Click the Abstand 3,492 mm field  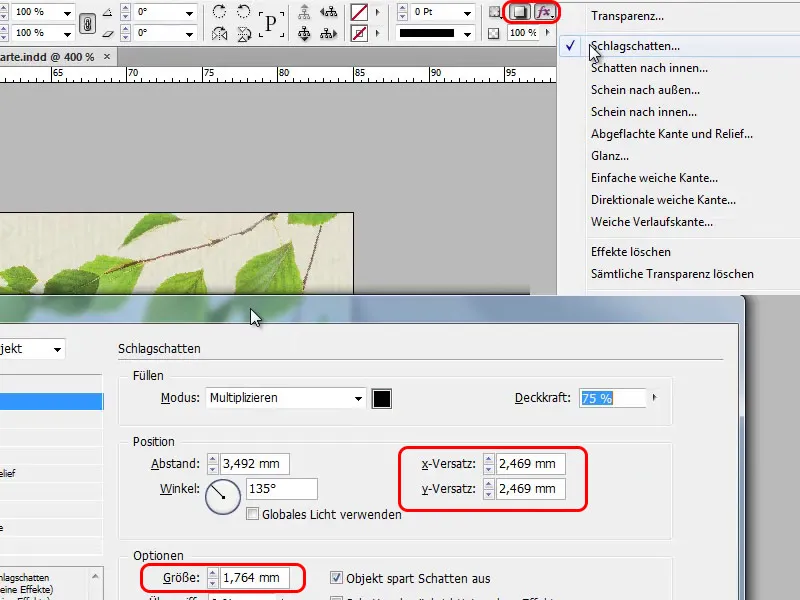point(255,464)
